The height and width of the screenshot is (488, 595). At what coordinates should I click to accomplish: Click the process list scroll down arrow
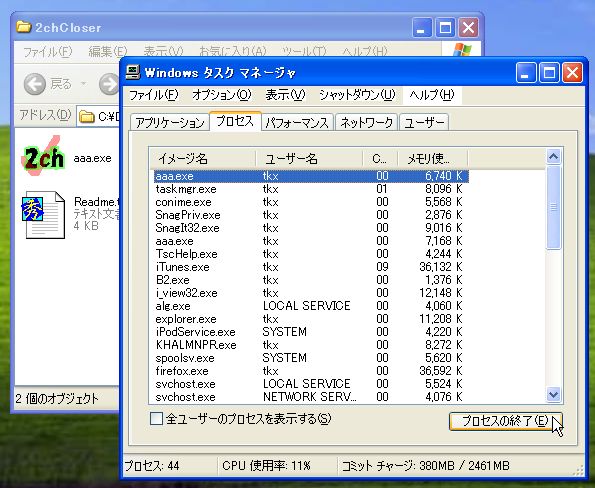pos(553,395)
